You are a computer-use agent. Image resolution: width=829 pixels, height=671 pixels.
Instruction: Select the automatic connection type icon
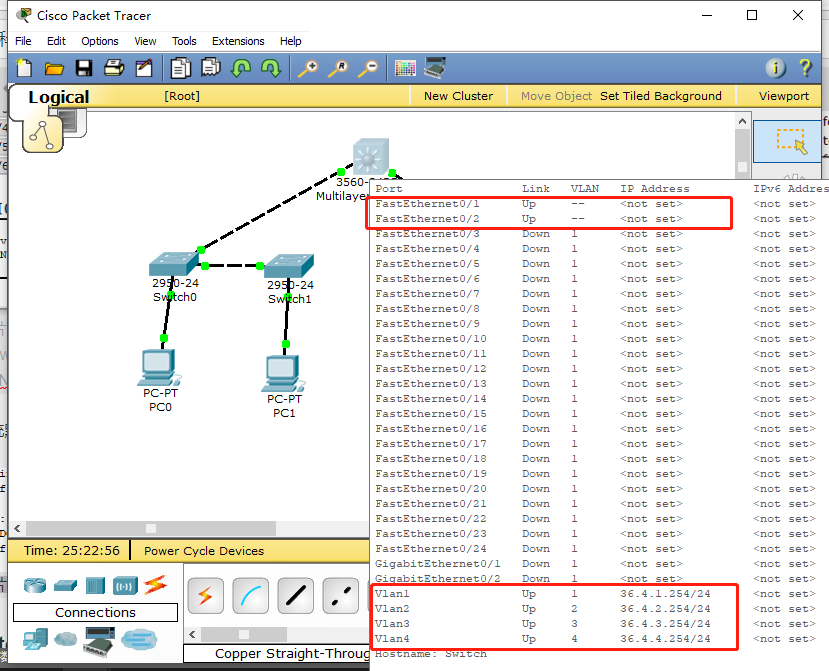[206, 596]
